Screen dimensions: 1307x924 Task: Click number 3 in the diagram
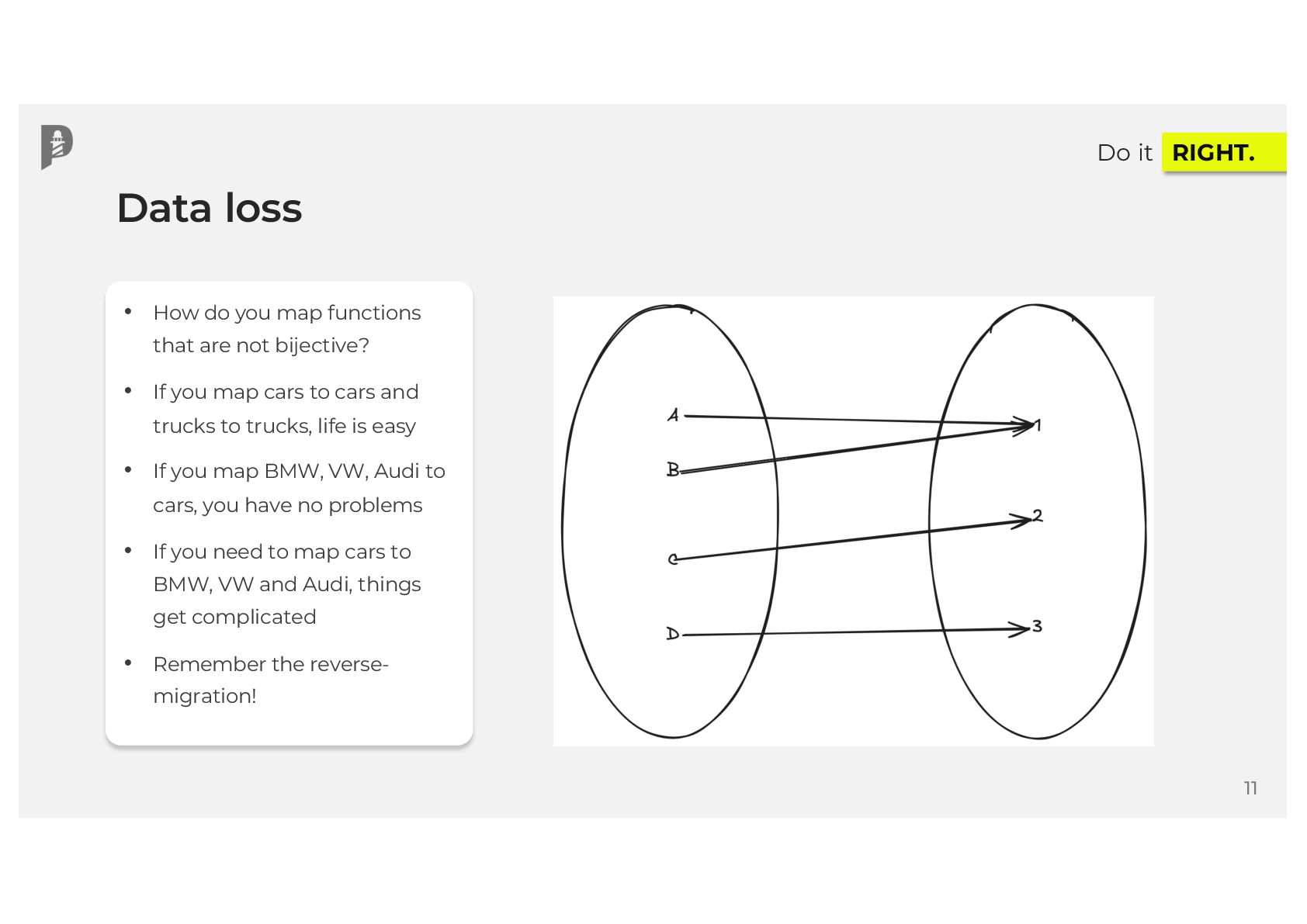click(x=1037, y=626)
